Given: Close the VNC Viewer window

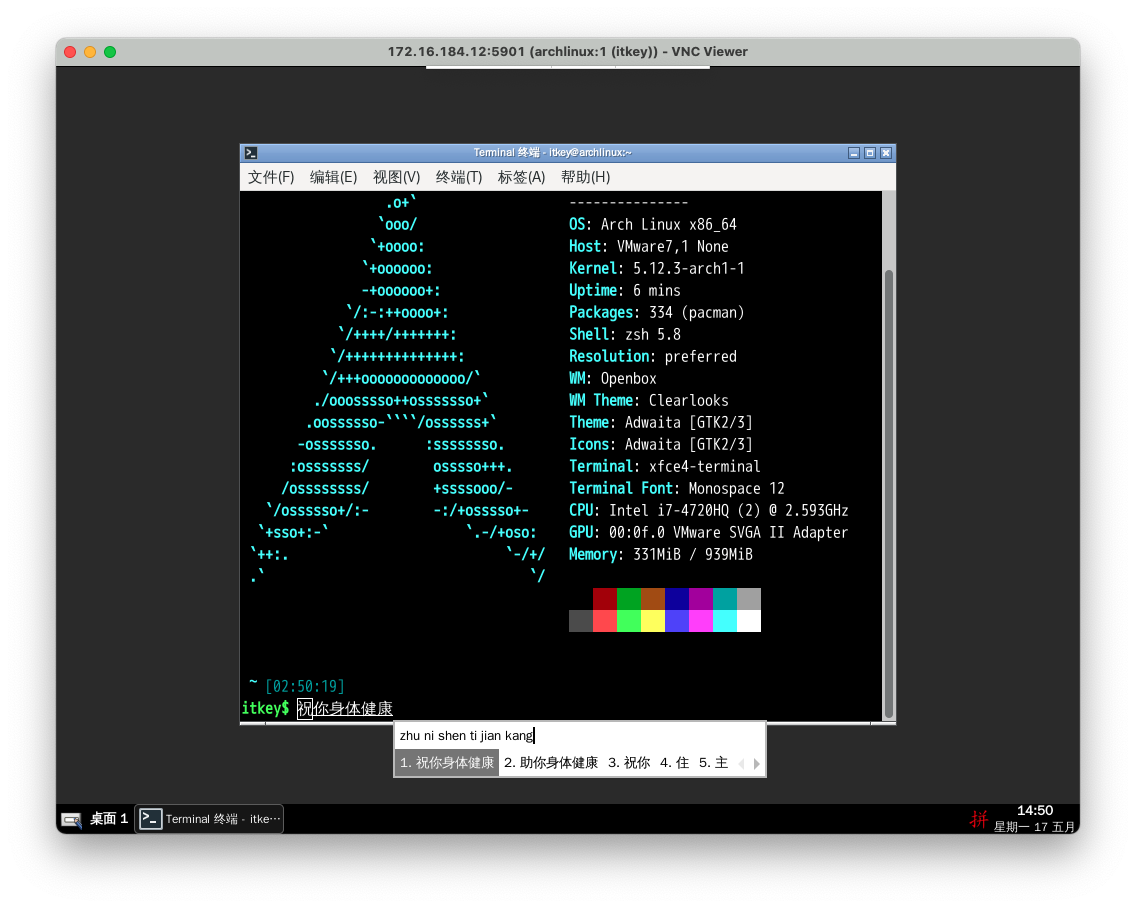Looking at the screenshot, I should [x=70, y=52].
